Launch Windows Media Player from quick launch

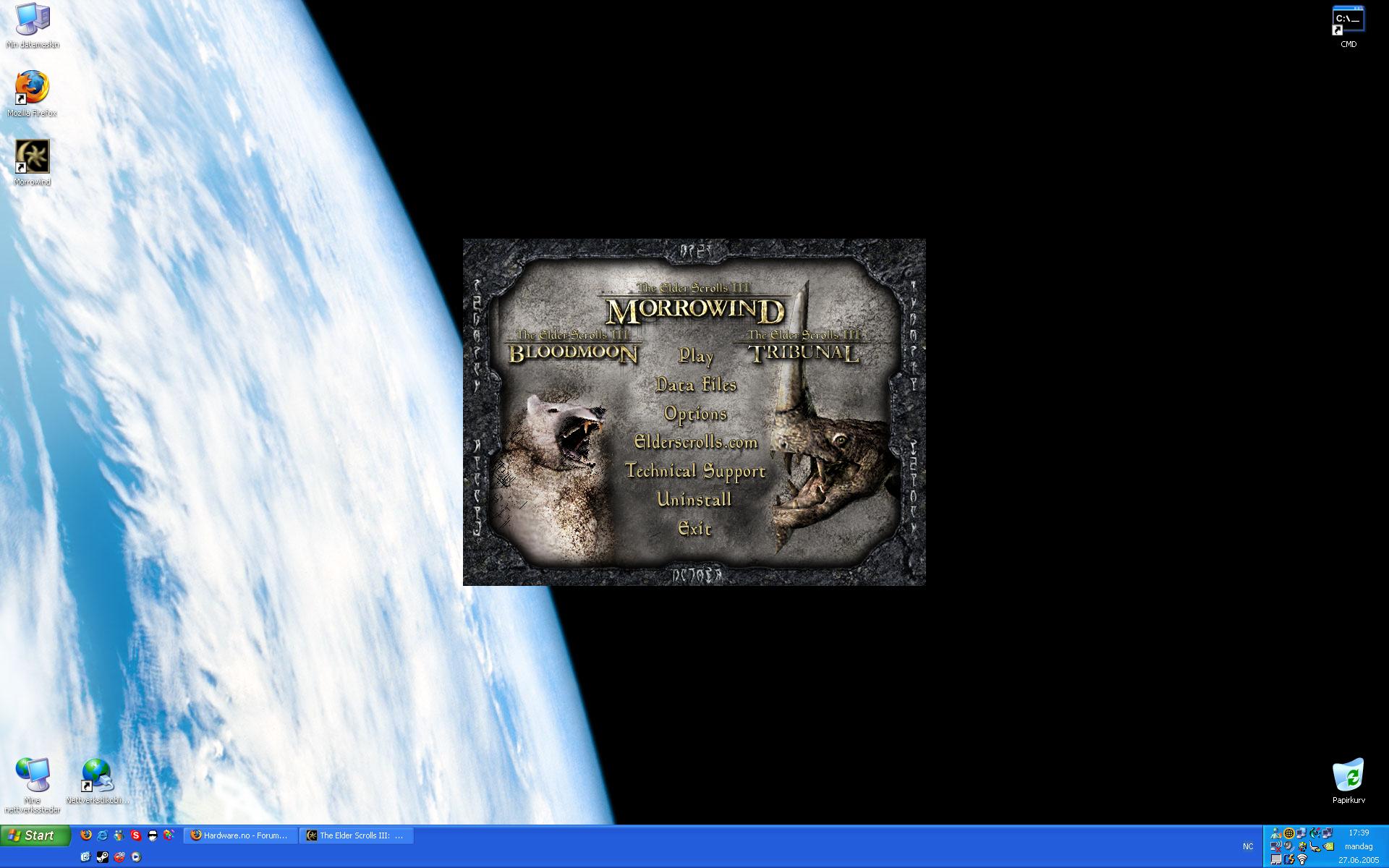(x=136, y=857)
